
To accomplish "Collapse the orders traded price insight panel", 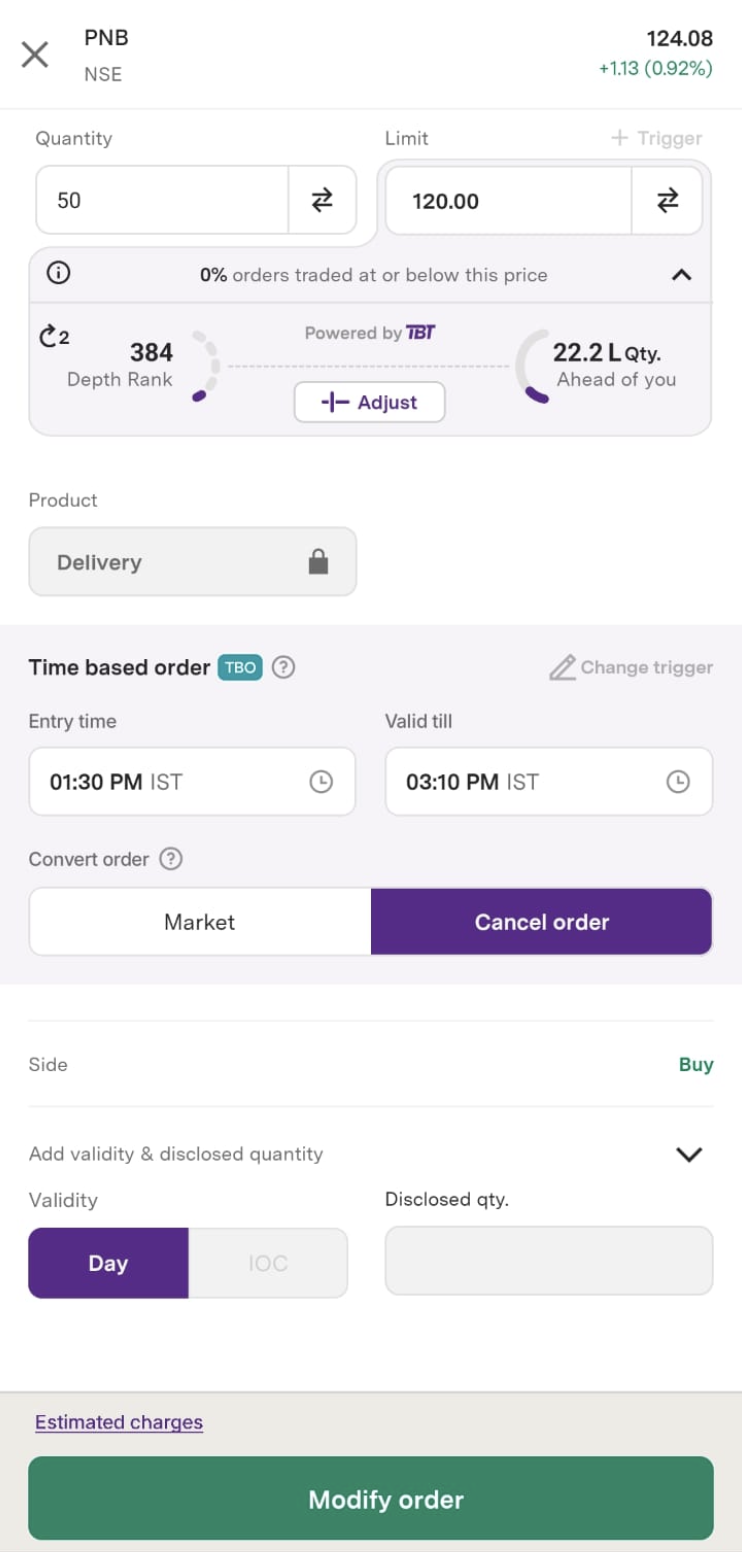I will (681, 274).
